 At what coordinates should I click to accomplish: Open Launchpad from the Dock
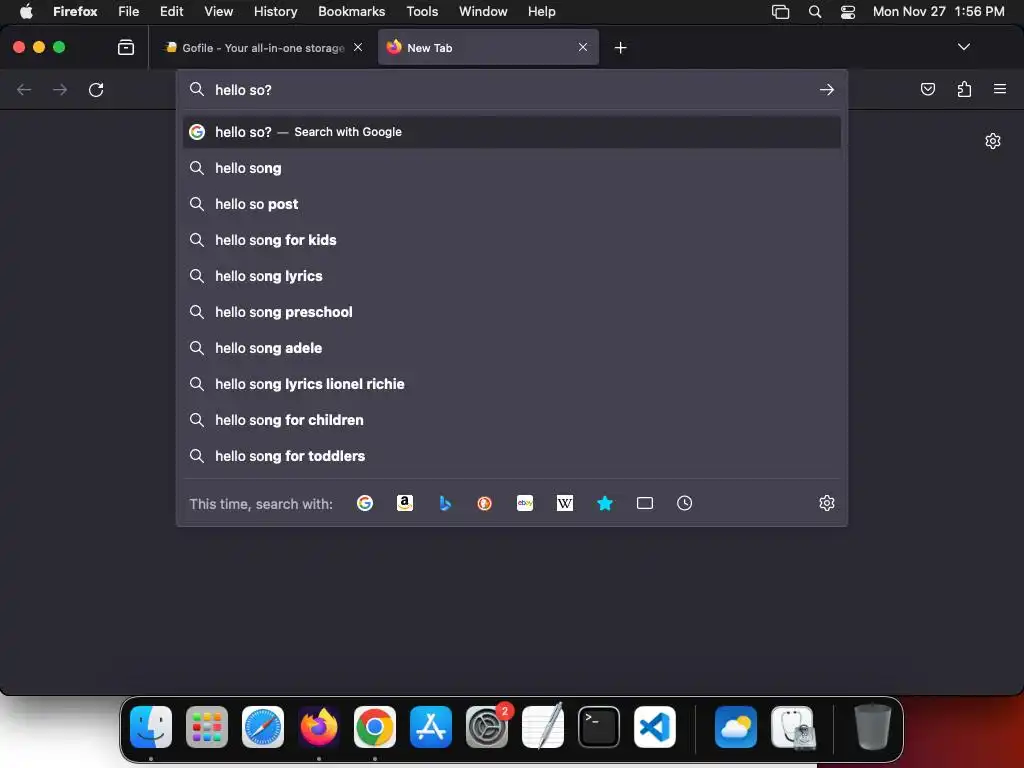coord(207,727)
